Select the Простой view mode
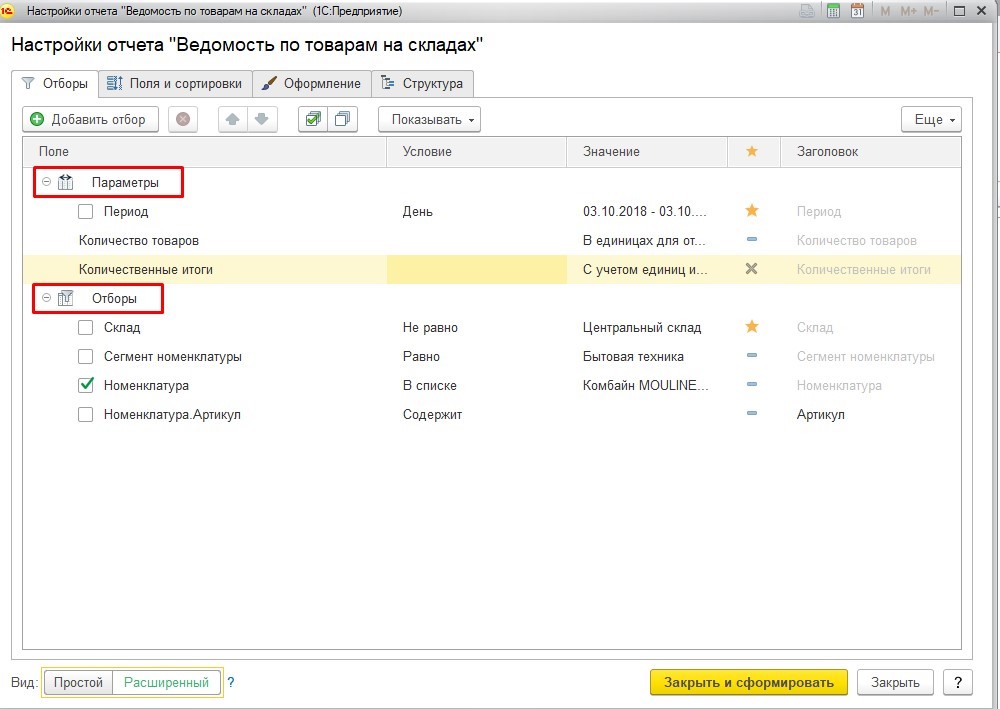 (78, 682)
